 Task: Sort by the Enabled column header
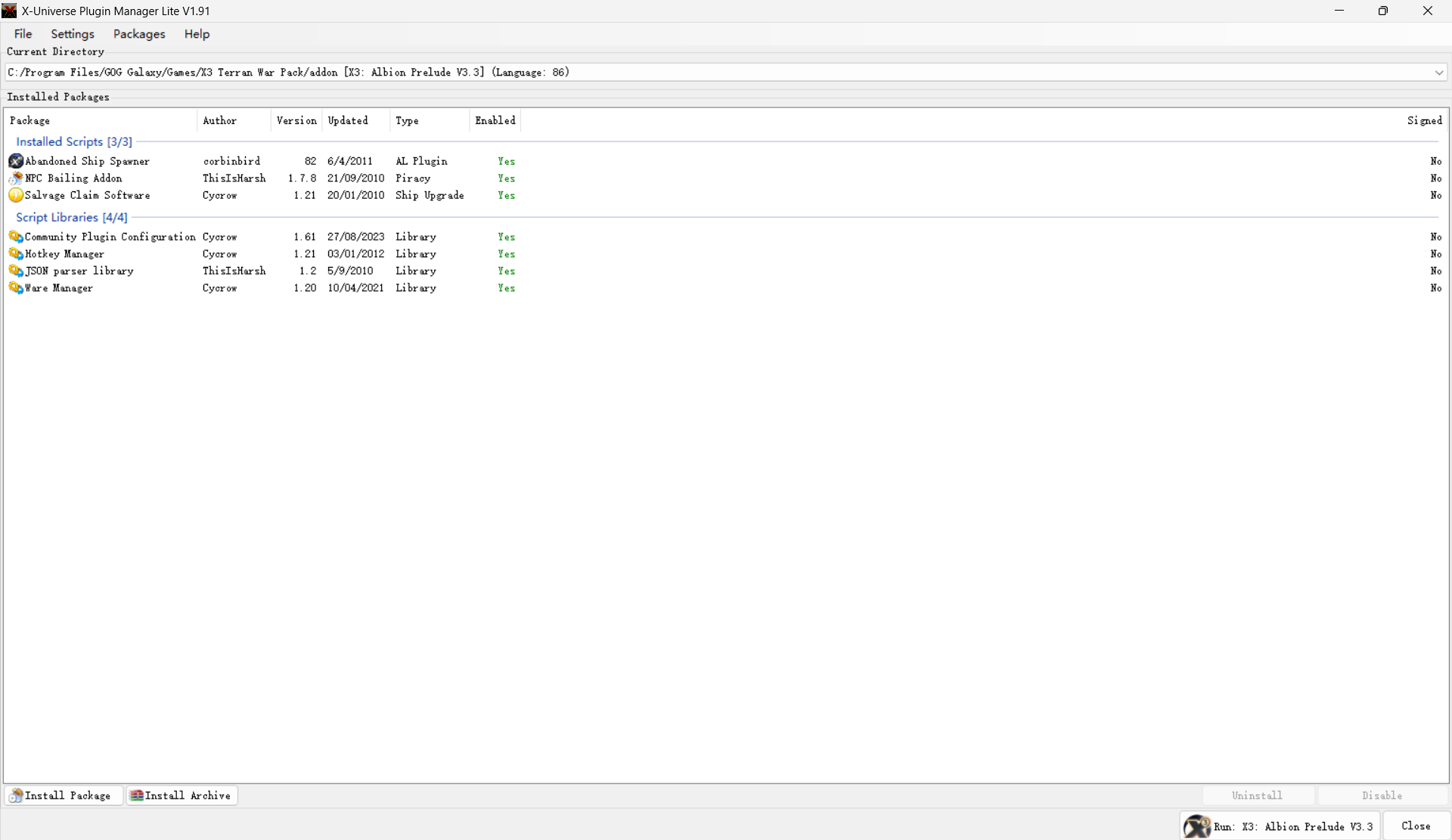tap(495, 121)
